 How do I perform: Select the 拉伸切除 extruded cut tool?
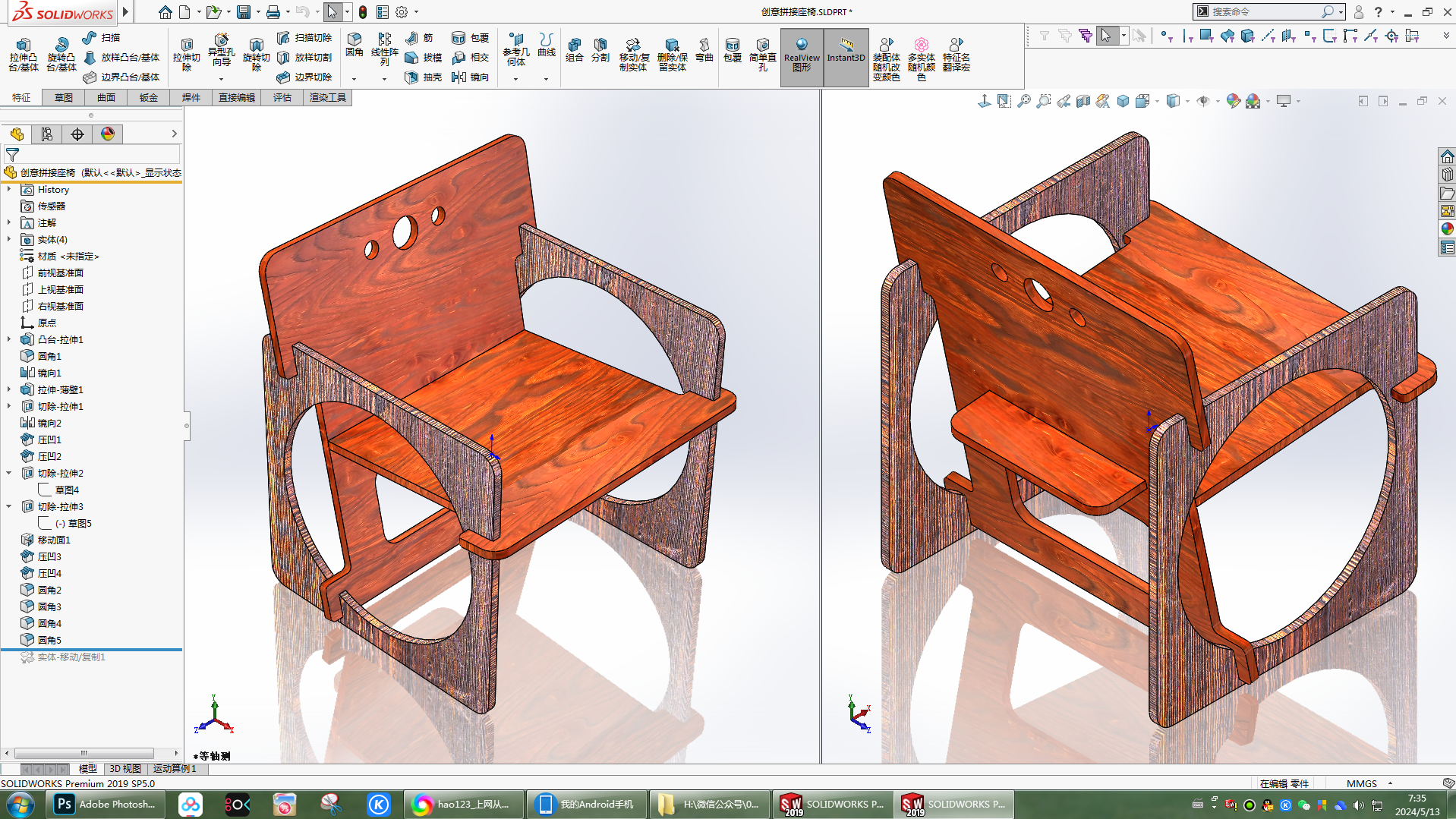[x=187, y=54]
